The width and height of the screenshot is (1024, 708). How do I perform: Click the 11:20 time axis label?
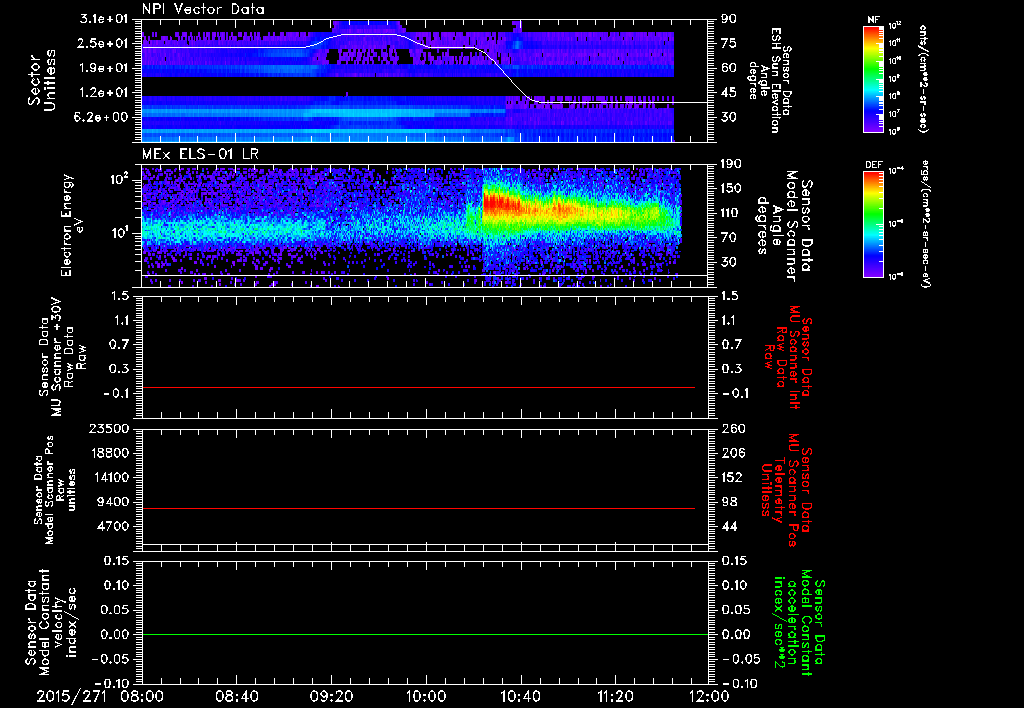615,696
